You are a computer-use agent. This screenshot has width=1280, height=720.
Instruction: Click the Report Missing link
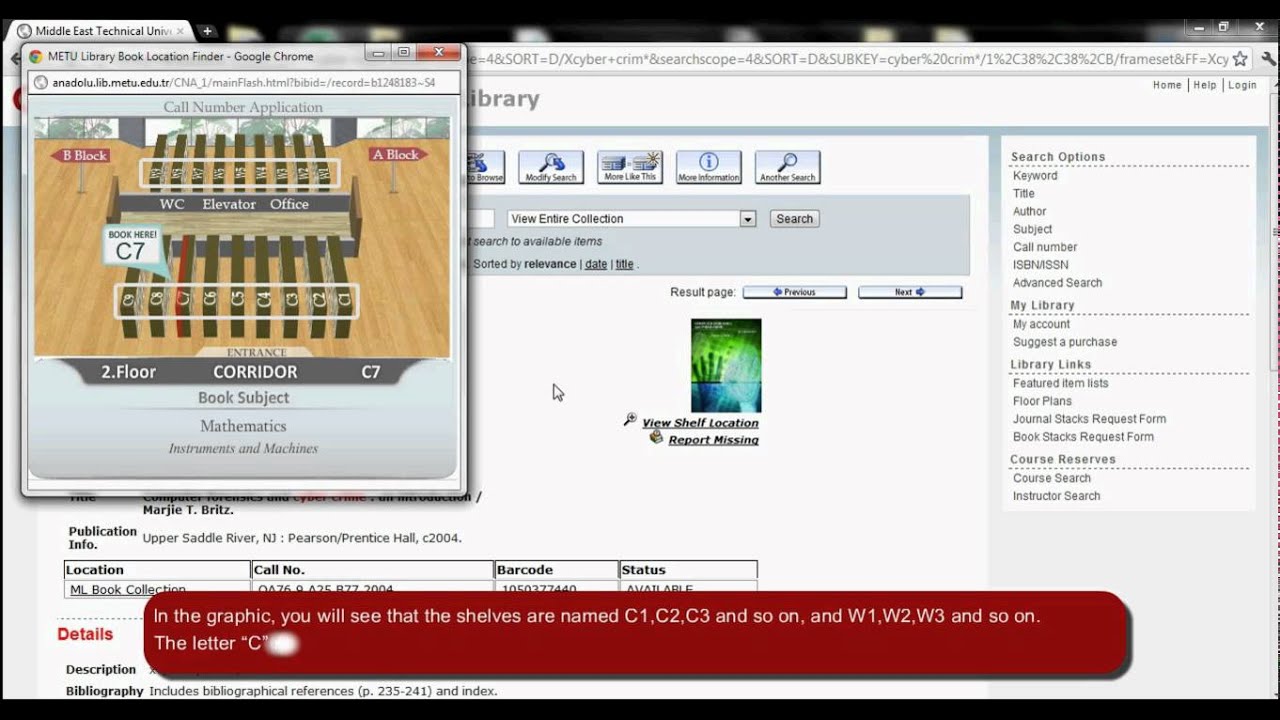713,440
